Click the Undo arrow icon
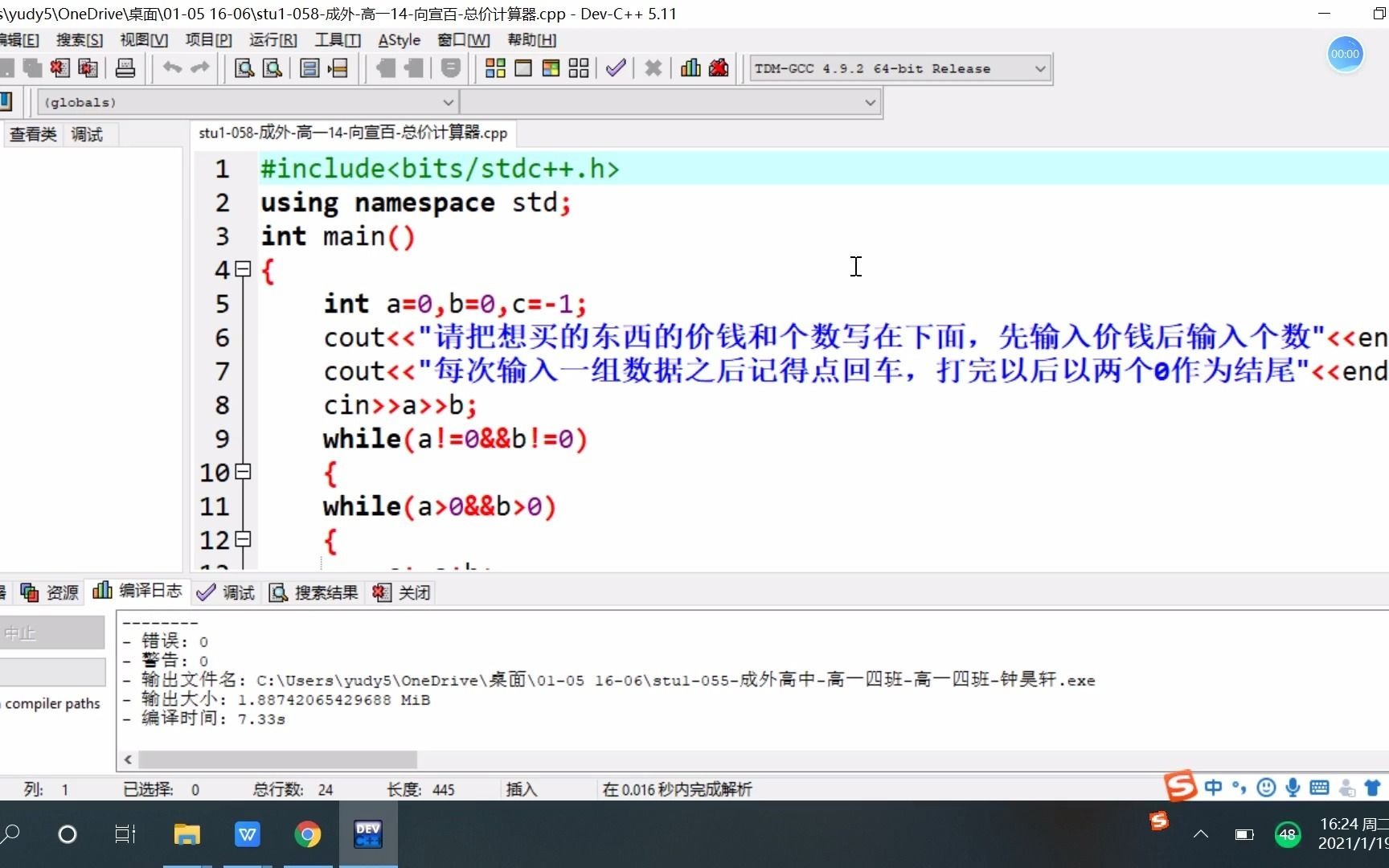This screenshot has height=868, width=1389. tap(171, 68)
